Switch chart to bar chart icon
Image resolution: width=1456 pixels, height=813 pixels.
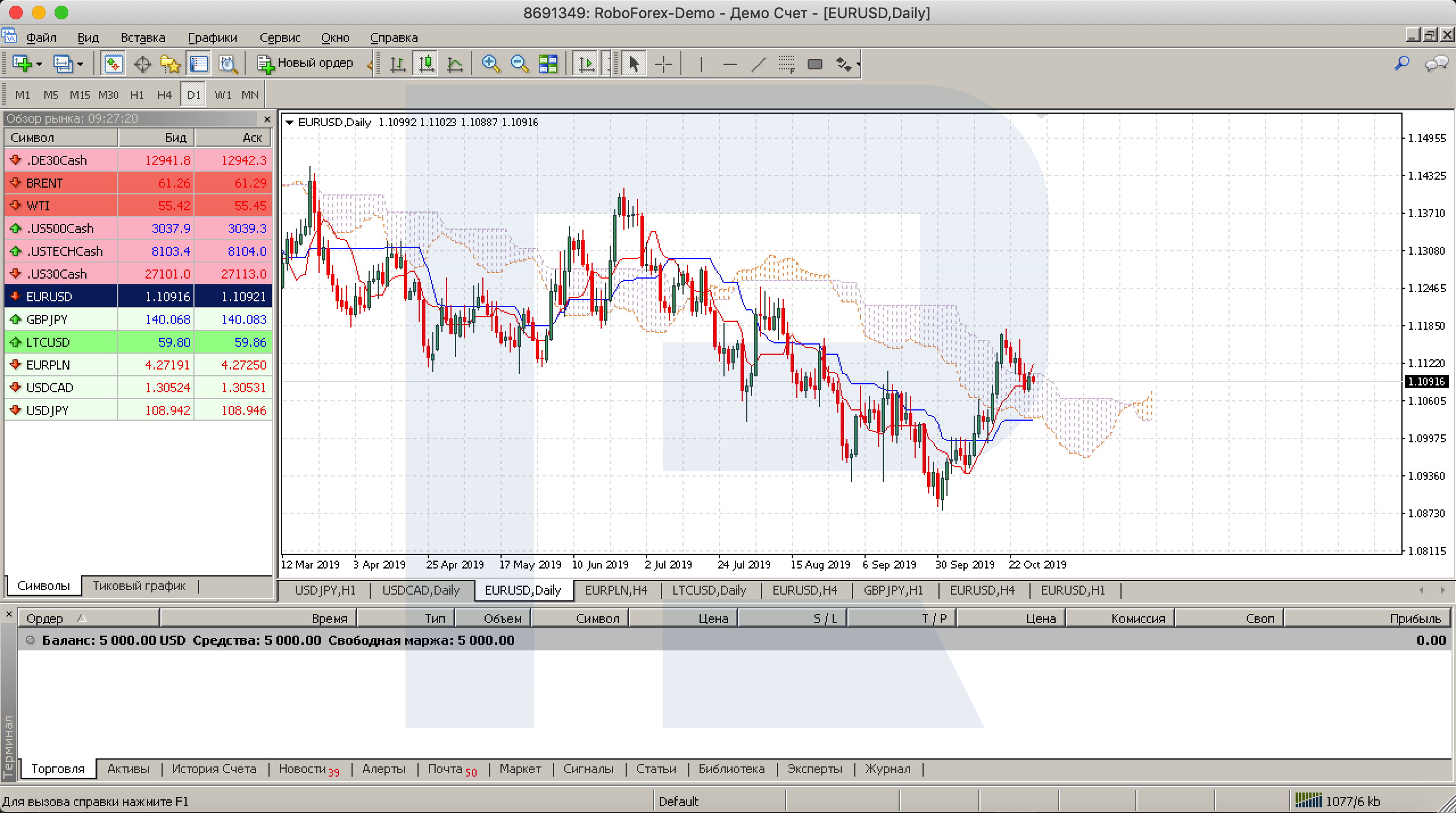(398, 64)
